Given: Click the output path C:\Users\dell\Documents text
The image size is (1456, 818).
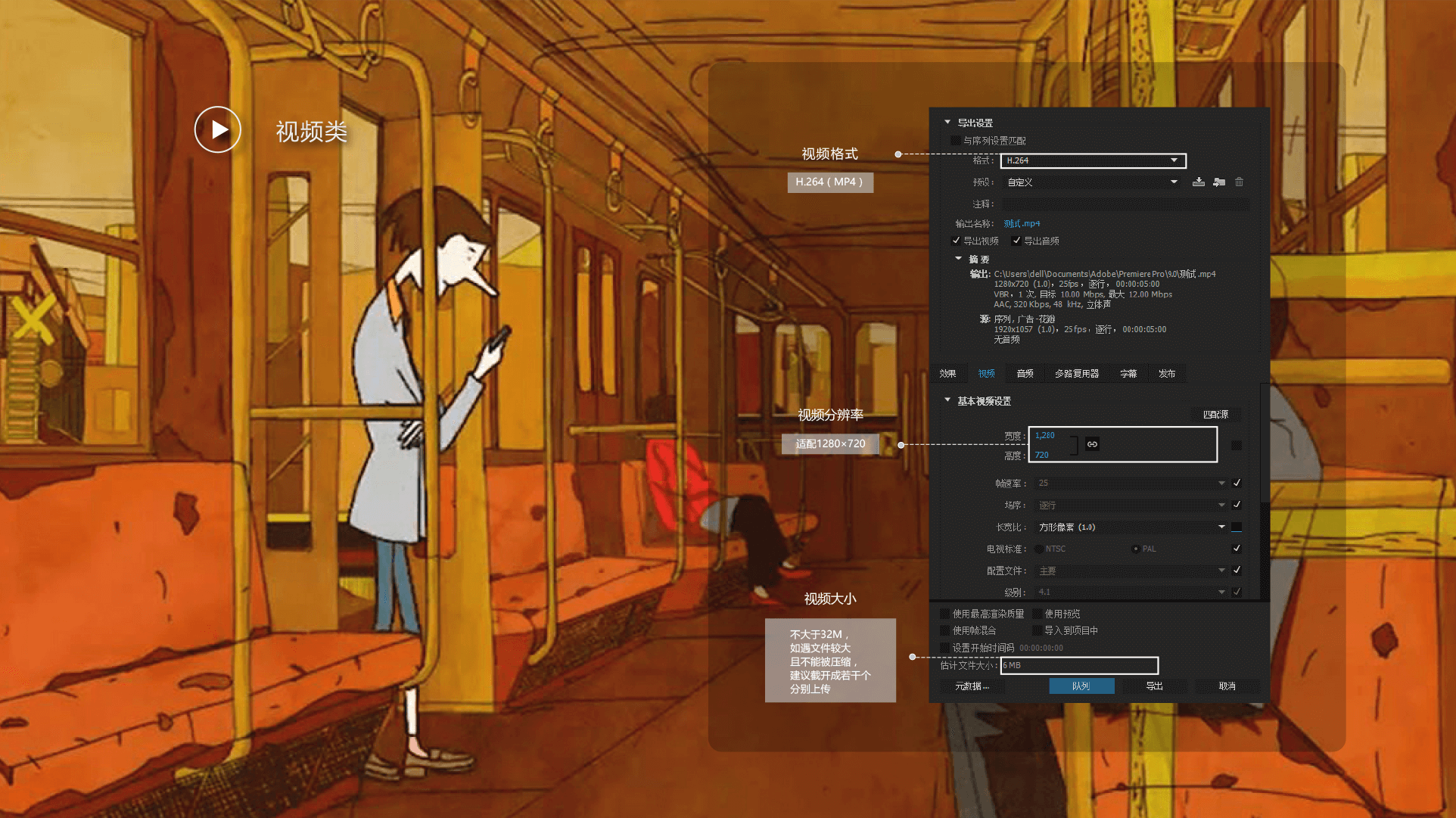Looking at the screenshot, I should coord(1105,274).
